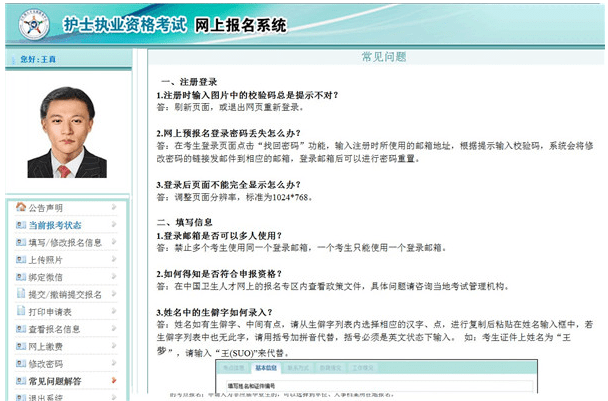Select 常见问题解答 in sidebar
This screenshot has width=608, height=401.
(x=55, y=382)
